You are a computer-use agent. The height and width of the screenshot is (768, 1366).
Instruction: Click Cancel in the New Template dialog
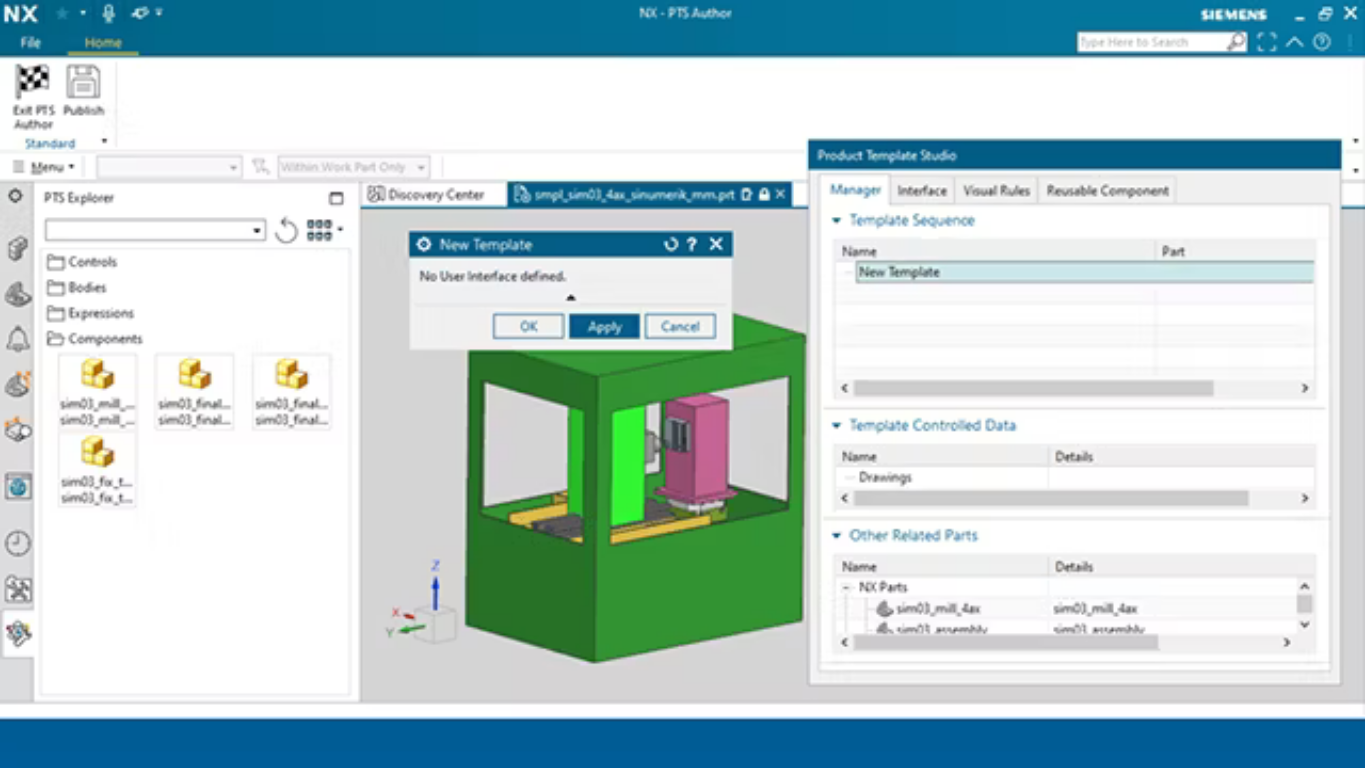click(x=680, y=327)
